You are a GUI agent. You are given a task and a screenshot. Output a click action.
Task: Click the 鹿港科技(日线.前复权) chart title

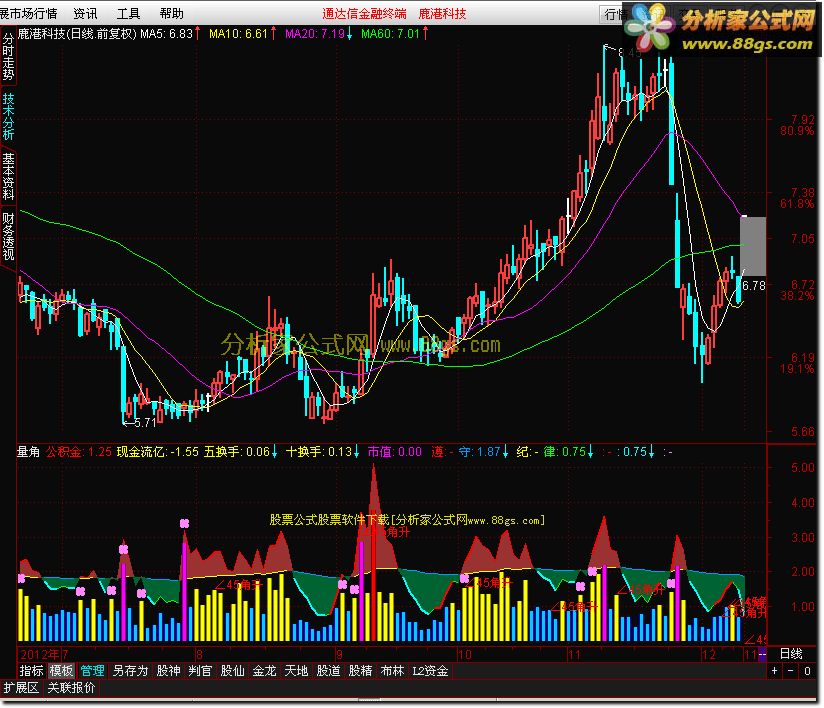click(x=77, y=34)
